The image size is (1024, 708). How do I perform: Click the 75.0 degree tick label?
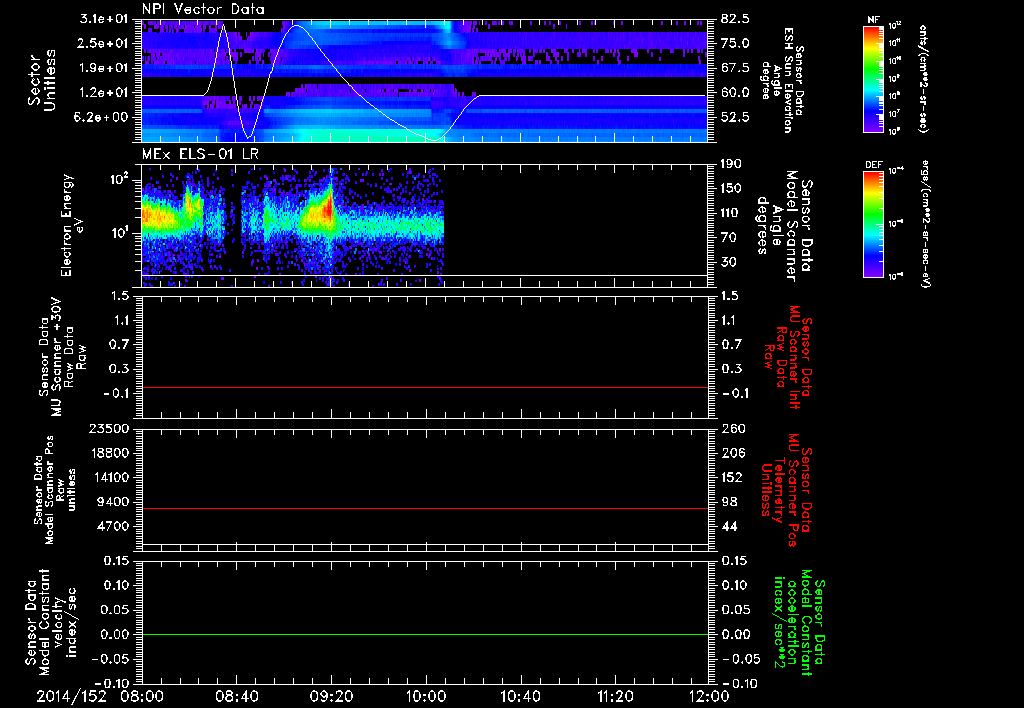pyautogui.click(x=735, y=43)
